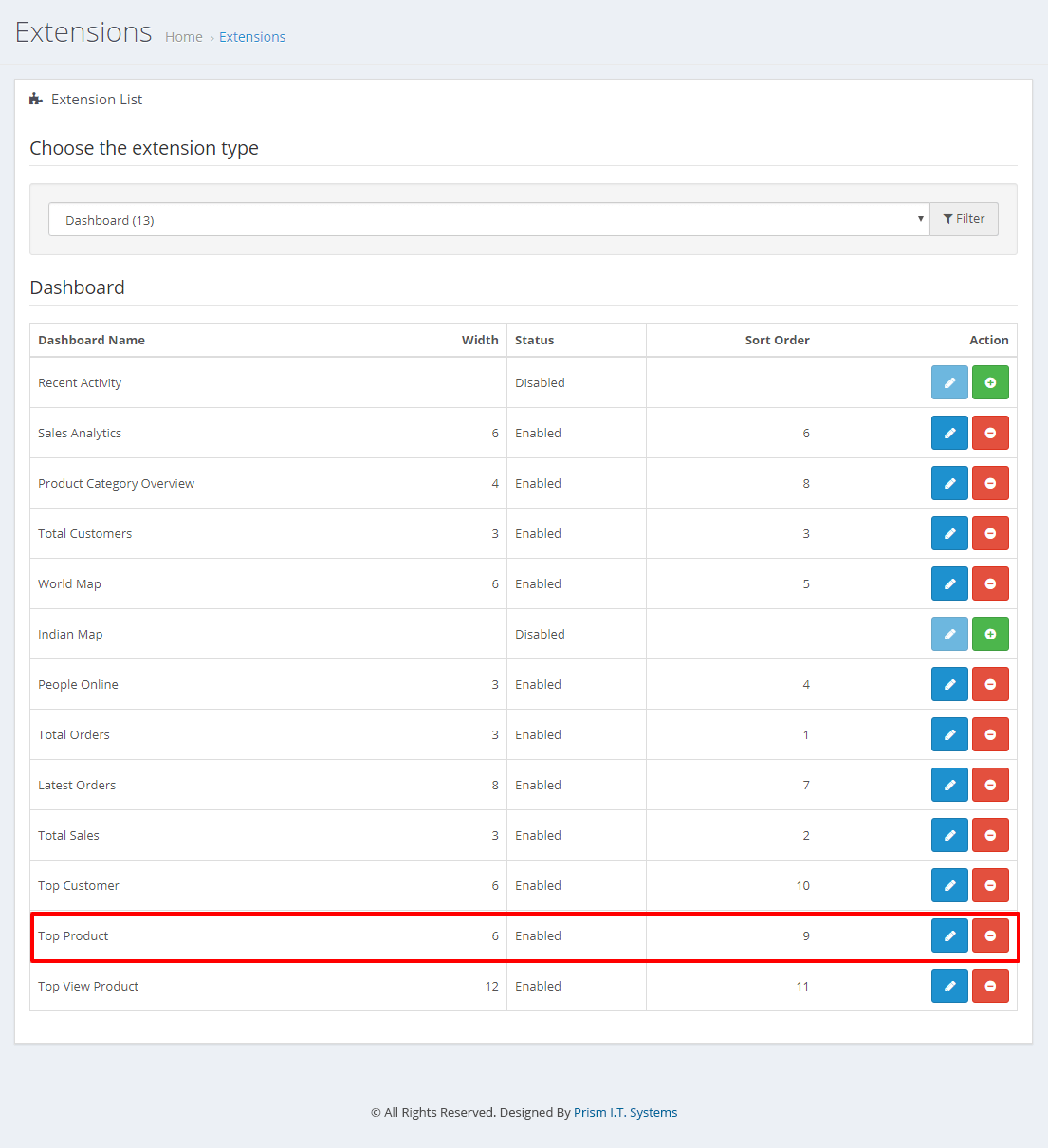Viewport: 1048px width, 1148px height.
Task: Uninstall the People Online extension
Action: coord(990,684)
